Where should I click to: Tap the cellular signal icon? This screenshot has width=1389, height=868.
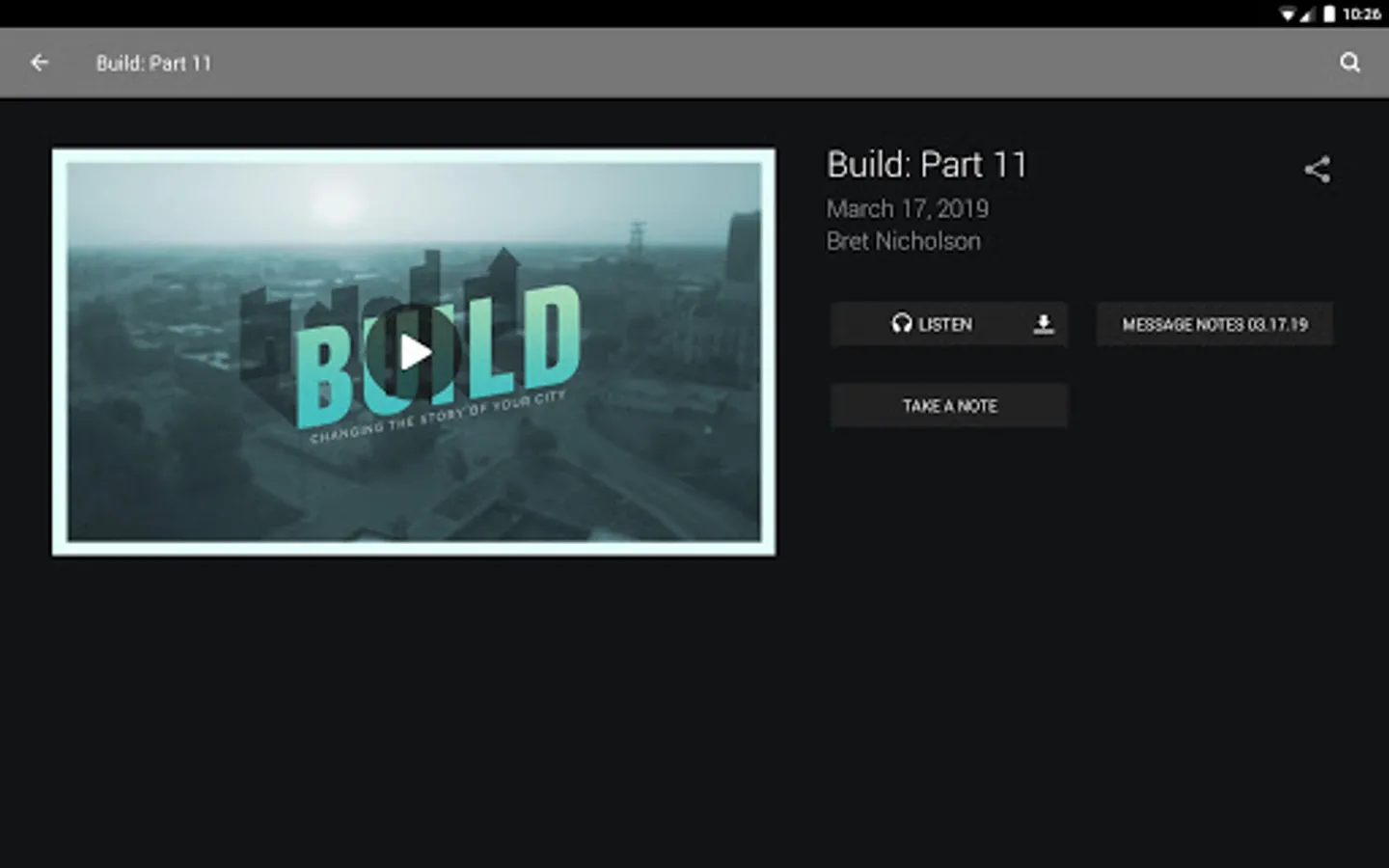pyautogui.click(x=1307, y=14)
